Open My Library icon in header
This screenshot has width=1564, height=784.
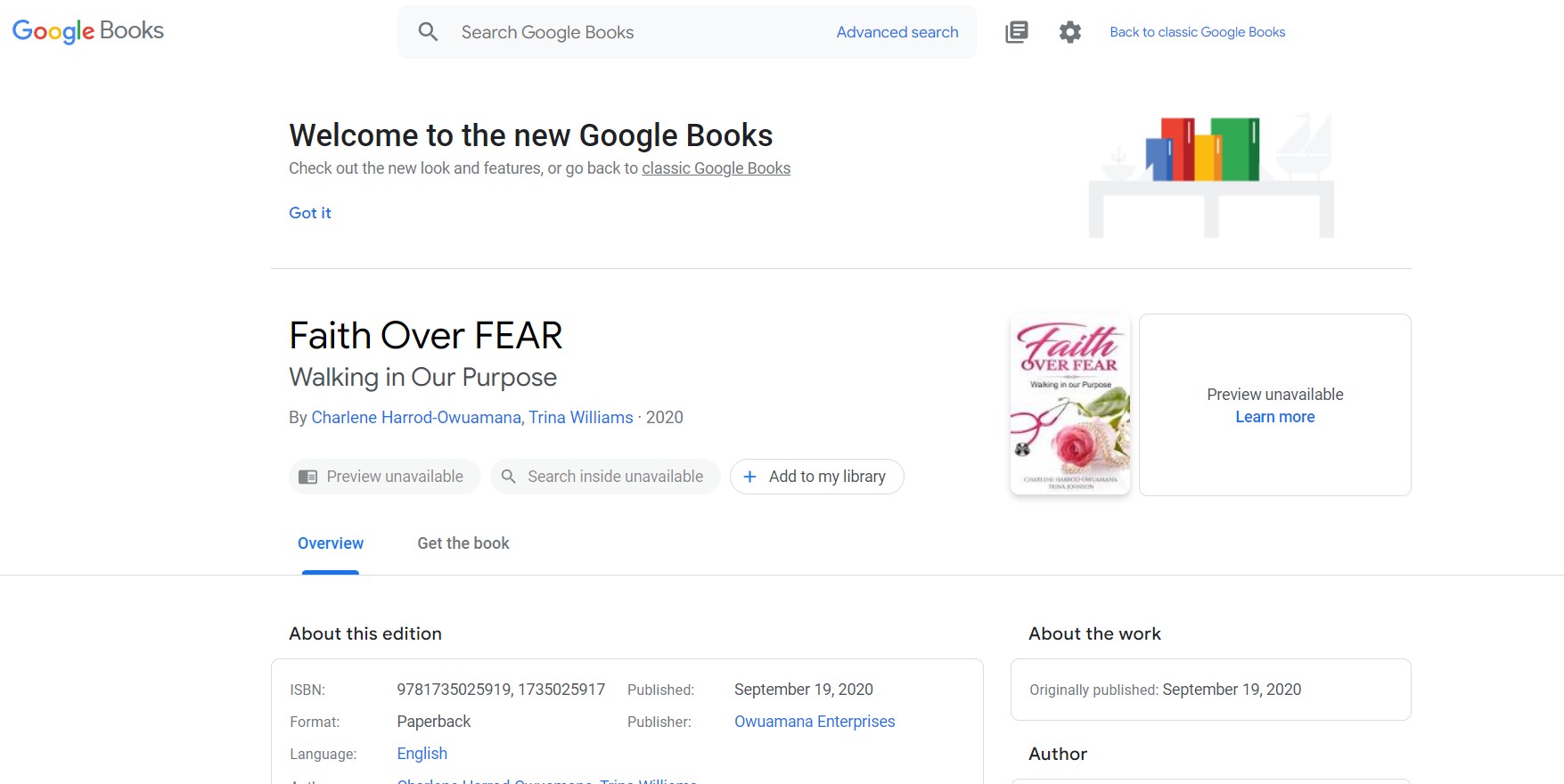pos(1016,32)
